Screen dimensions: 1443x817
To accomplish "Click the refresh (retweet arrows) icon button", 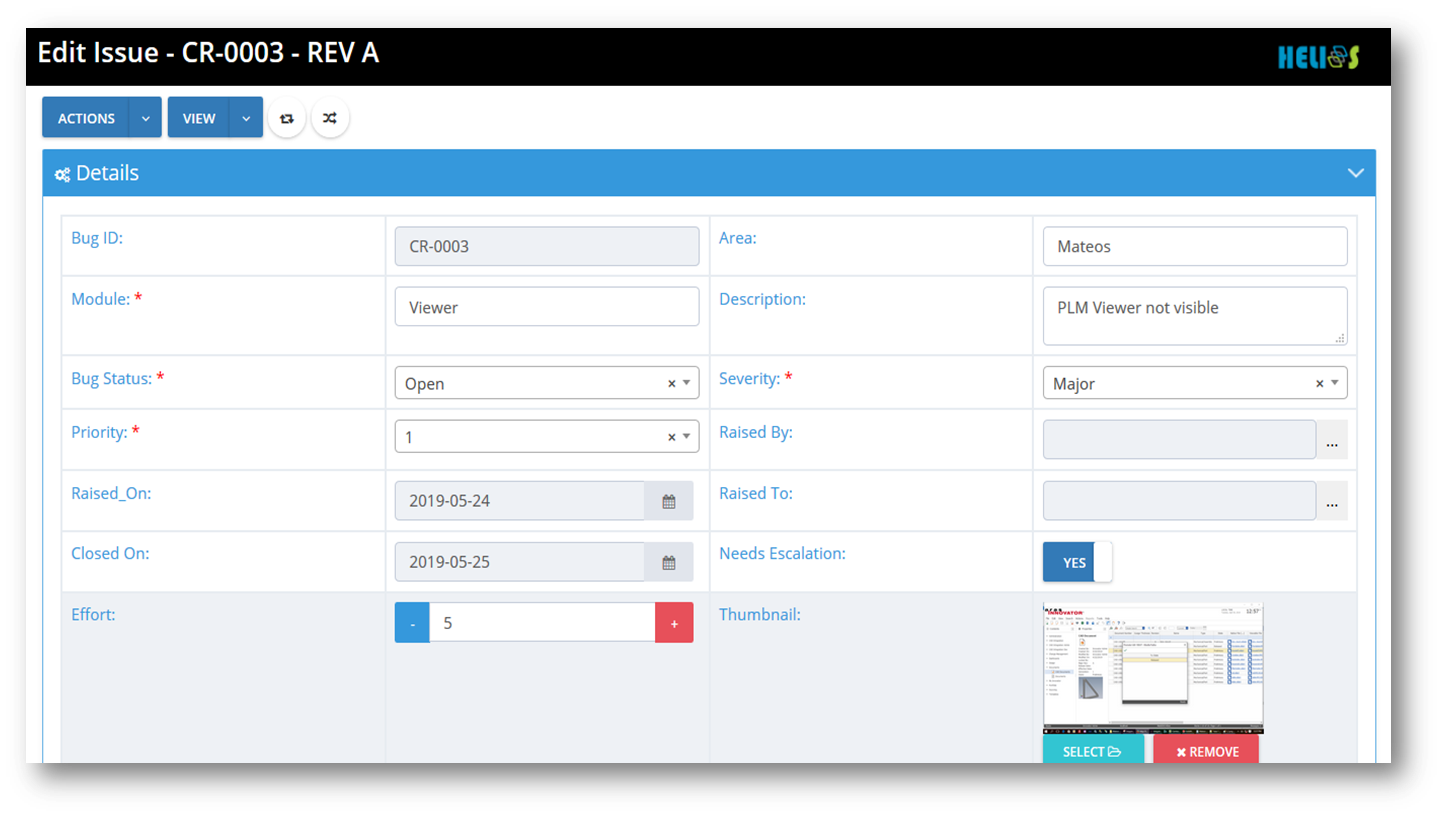I will point(286,118).
